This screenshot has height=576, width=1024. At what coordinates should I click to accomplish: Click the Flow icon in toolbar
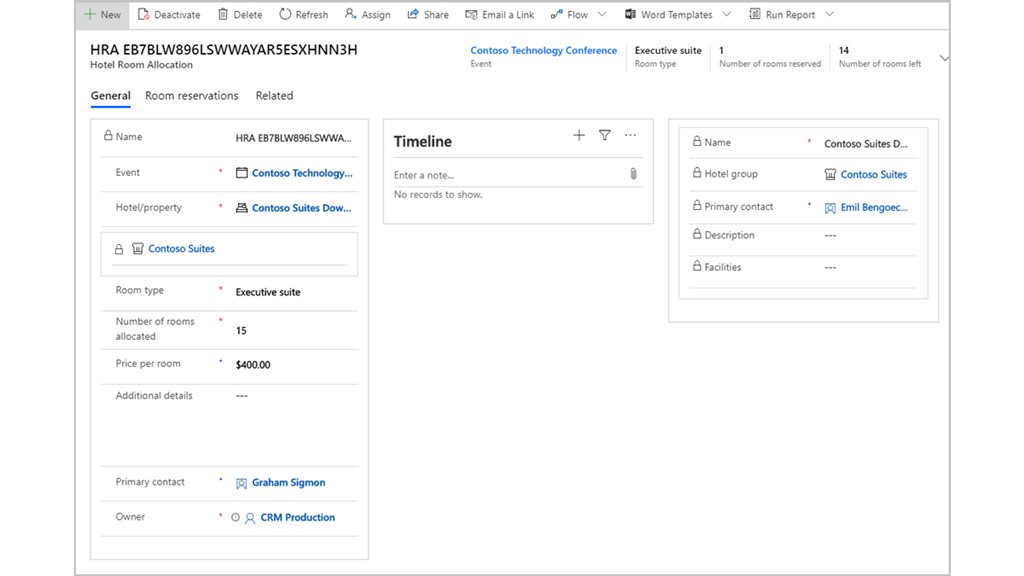tap(556, 14)
